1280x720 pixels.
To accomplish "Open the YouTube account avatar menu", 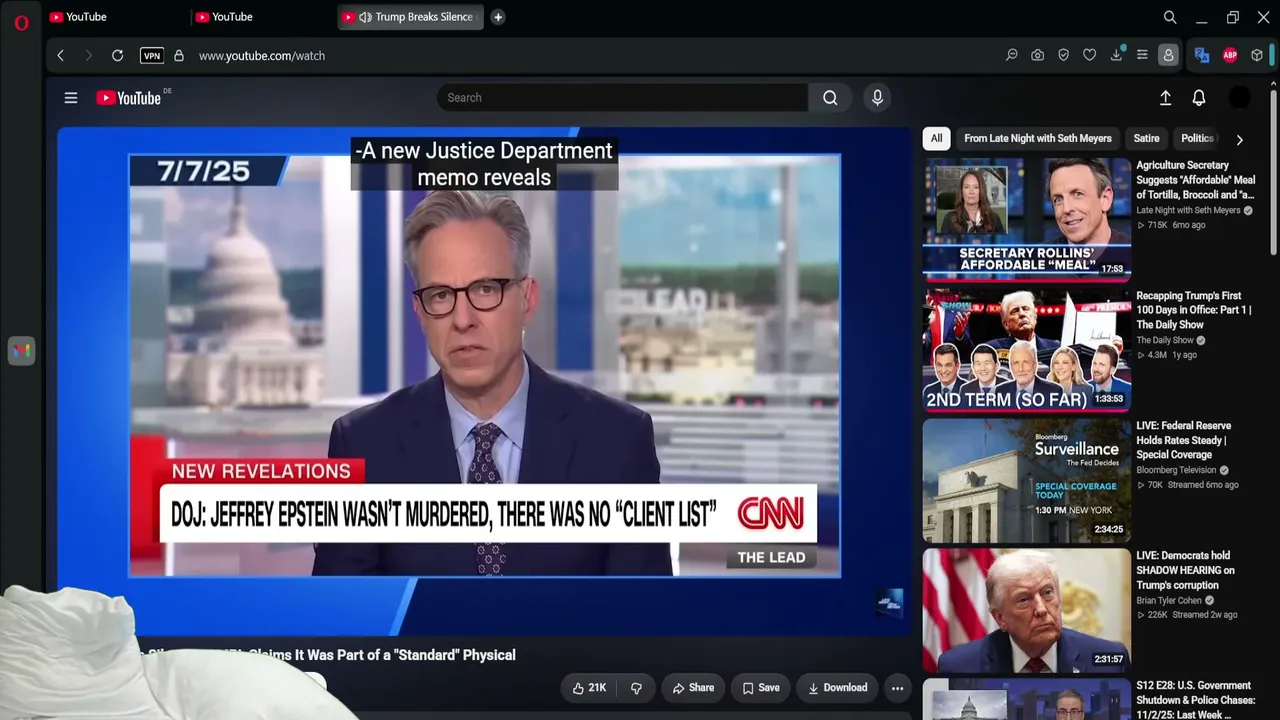I will (1239, 98).
